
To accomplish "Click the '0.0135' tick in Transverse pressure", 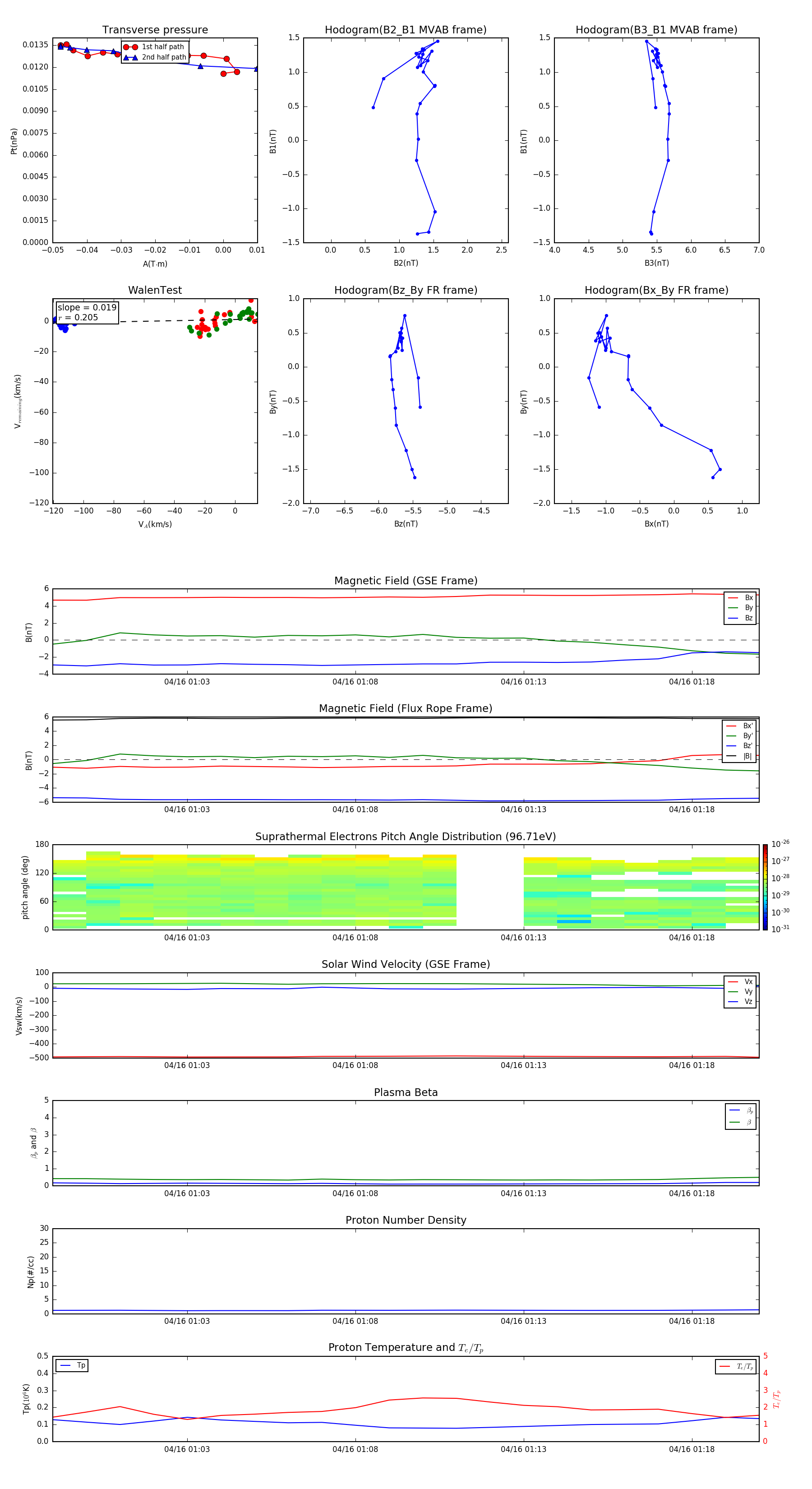I will point(35,45).
